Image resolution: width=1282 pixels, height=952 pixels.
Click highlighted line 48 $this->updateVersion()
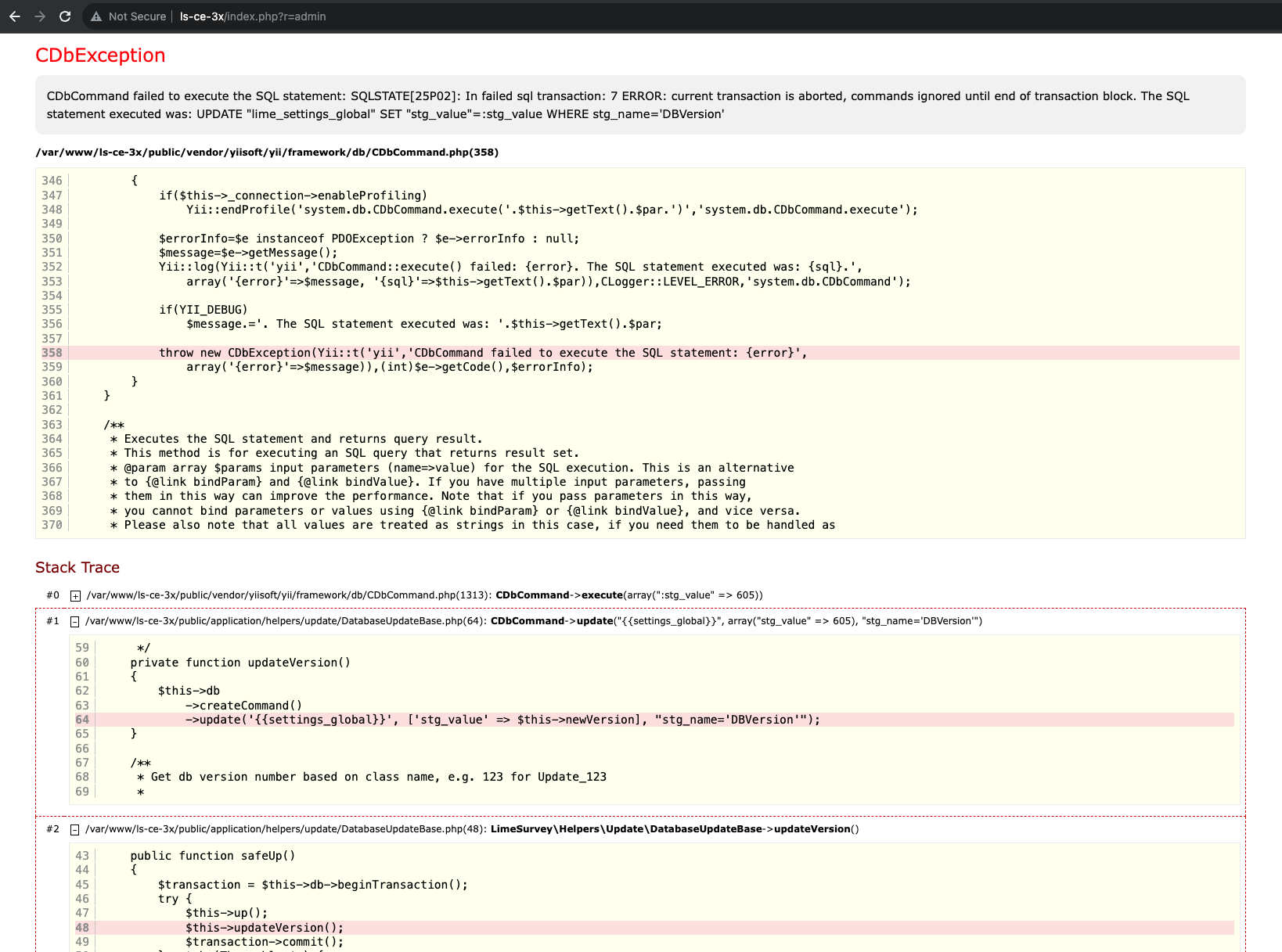pyautogui.click(x=265, y=928)
